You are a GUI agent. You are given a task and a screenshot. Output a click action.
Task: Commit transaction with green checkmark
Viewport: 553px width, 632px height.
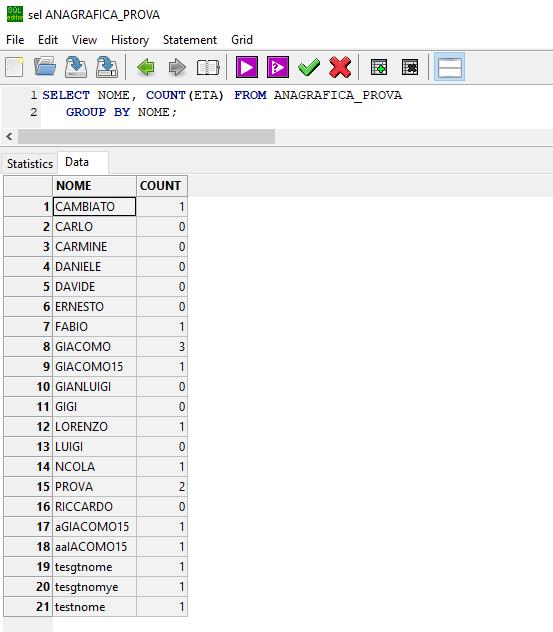pos(309,67)
